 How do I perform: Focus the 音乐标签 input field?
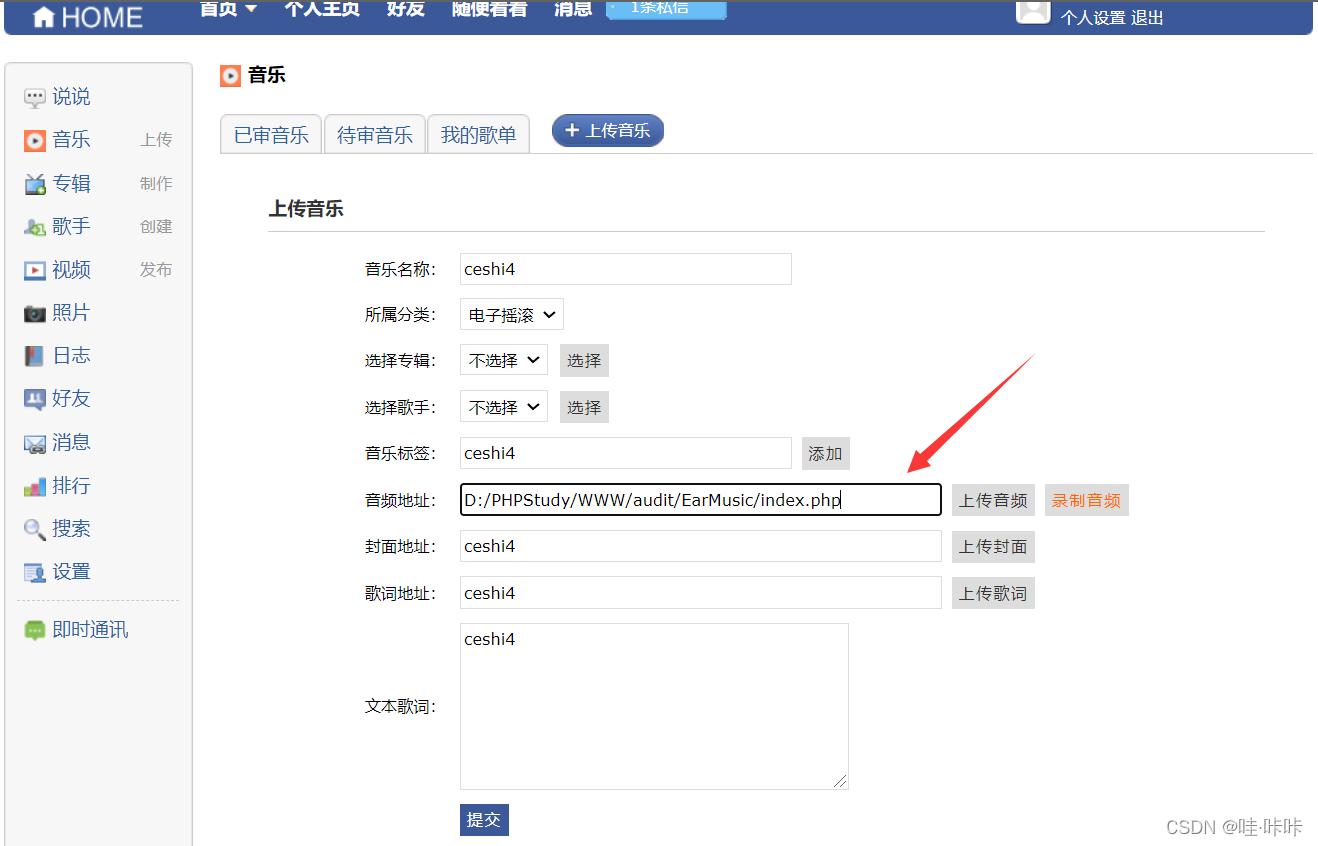coord(626,453)
